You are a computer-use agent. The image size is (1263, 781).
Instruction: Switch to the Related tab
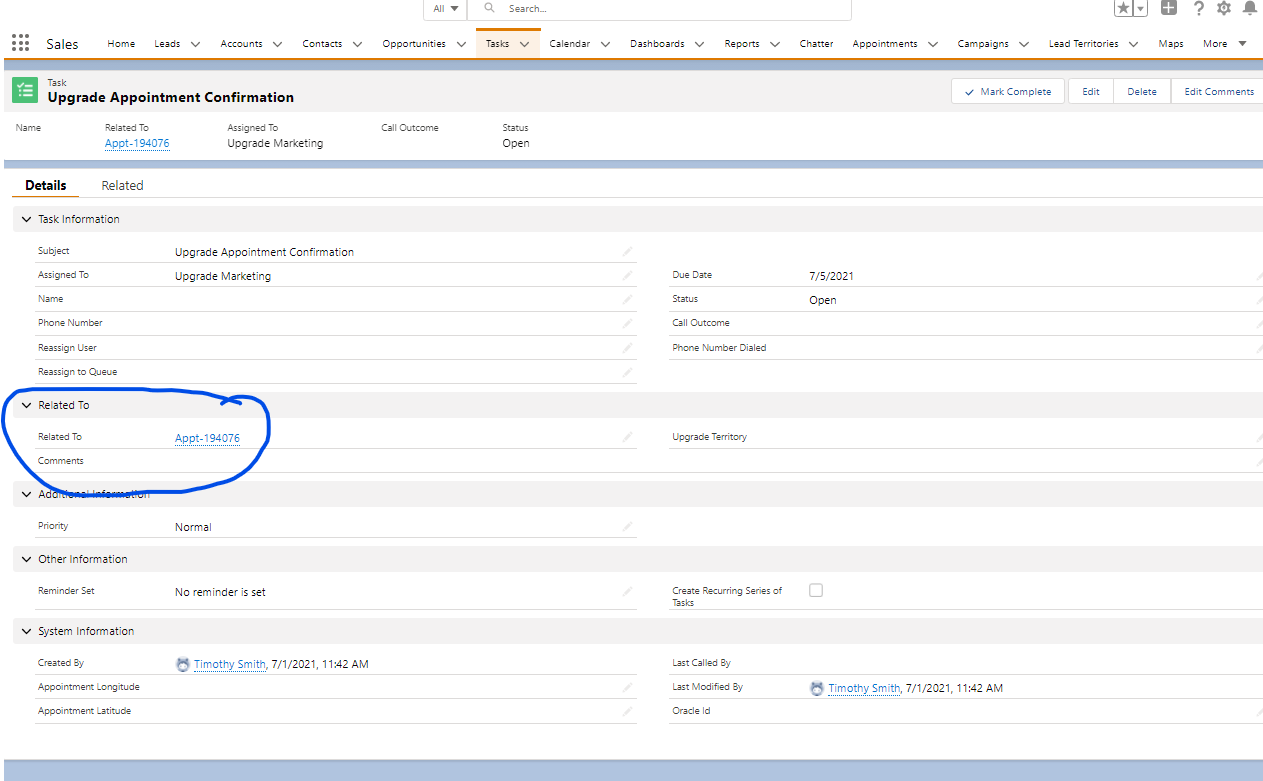click(122, 185)
